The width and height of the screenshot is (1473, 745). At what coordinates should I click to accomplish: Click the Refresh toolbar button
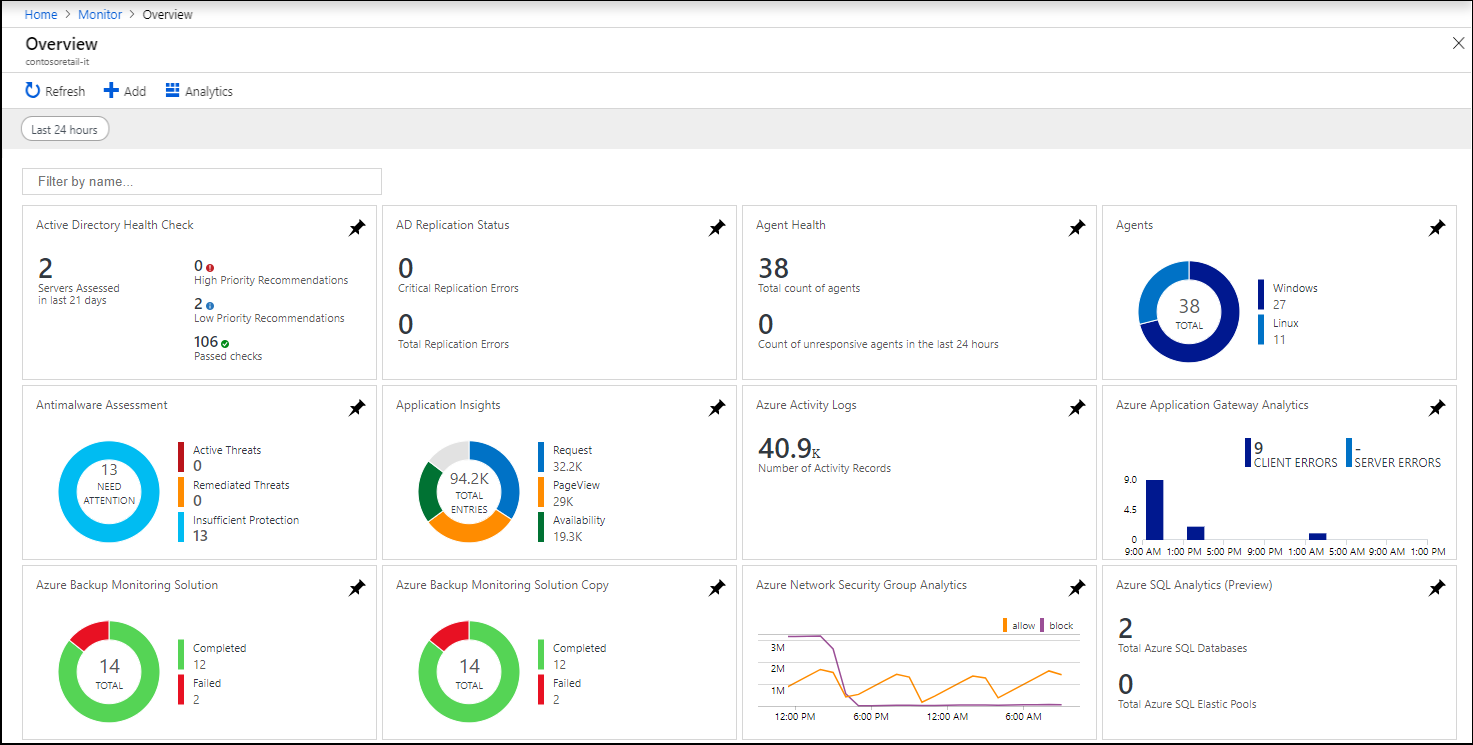tap(56, 91)
